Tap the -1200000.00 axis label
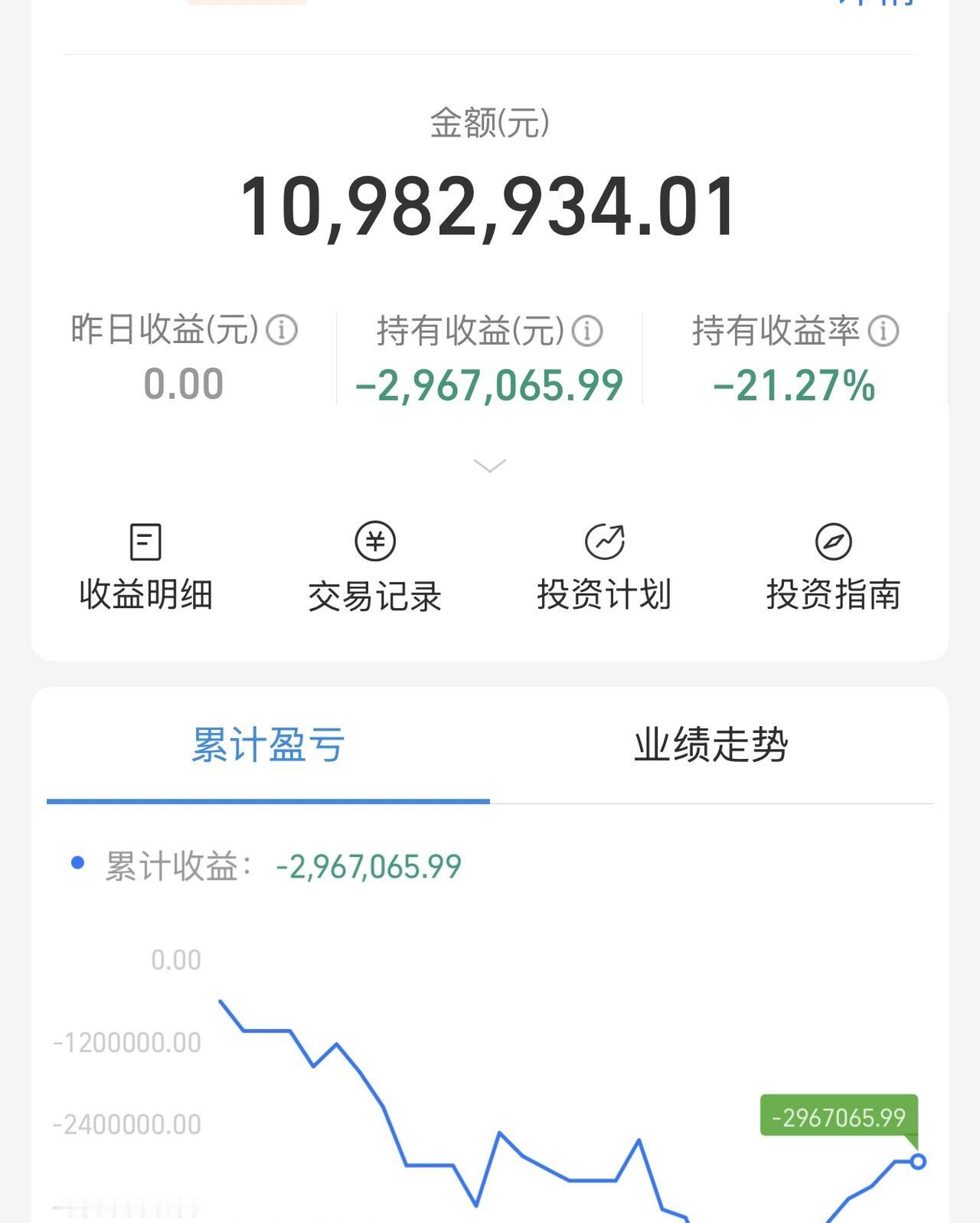 click(127, 1042)
